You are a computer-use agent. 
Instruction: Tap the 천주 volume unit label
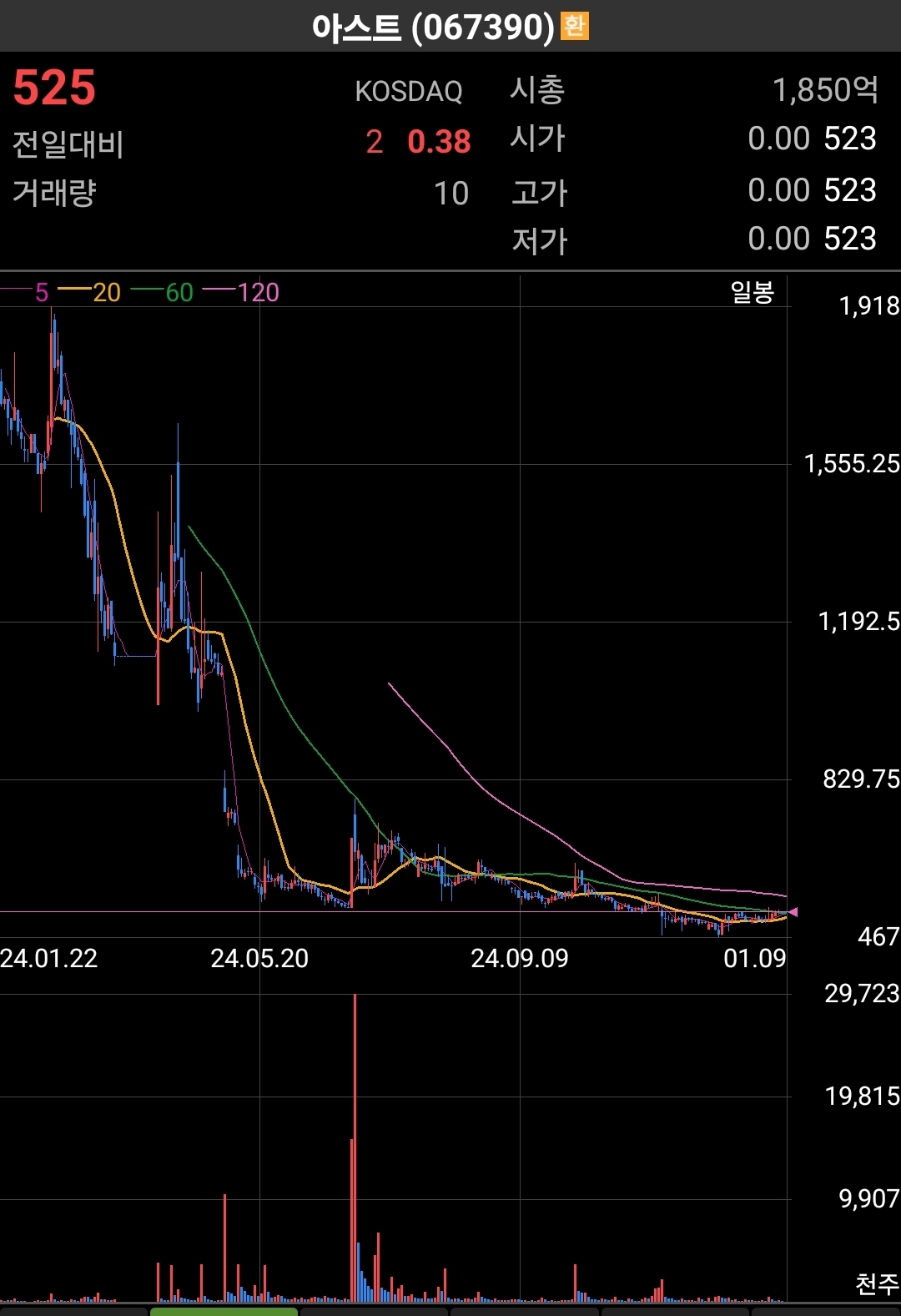tap(877, 1283)
